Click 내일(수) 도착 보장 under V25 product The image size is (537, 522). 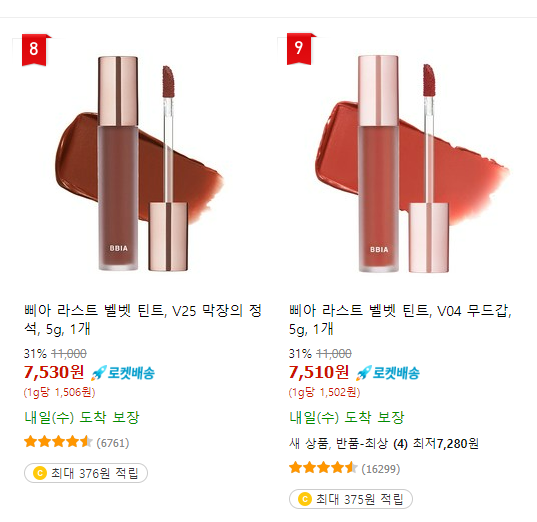[x=82, y=417]
